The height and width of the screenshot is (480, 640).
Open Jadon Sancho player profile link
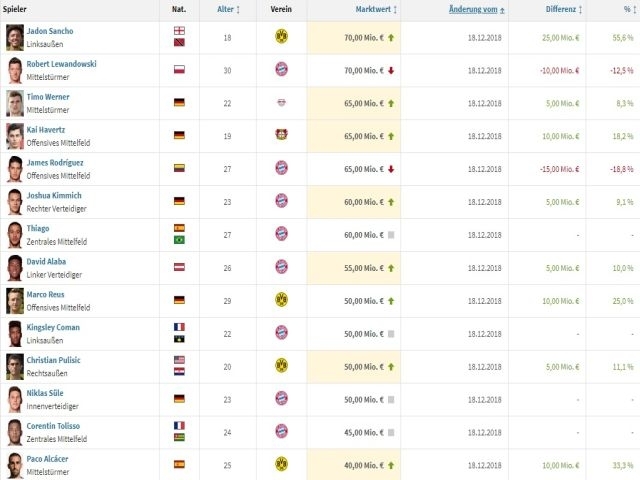50,31
